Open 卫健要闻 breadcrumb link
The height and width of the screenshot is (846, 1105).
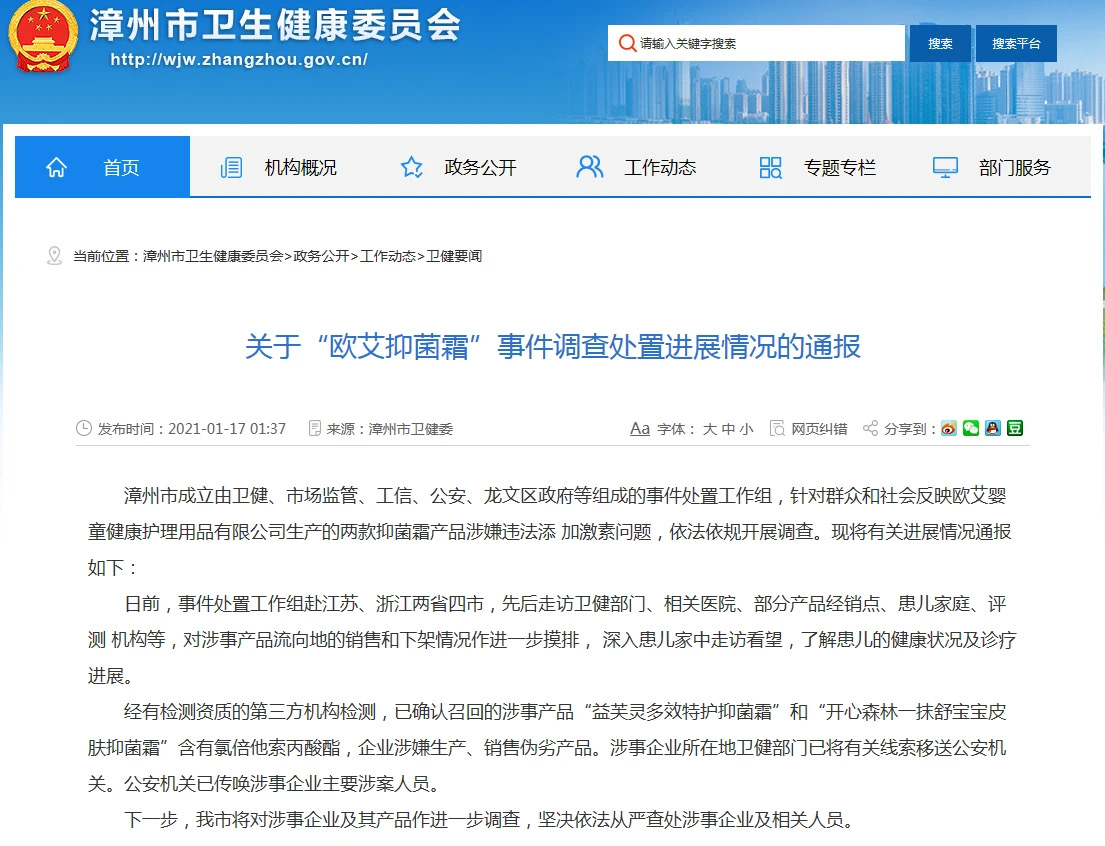[454, 256]
